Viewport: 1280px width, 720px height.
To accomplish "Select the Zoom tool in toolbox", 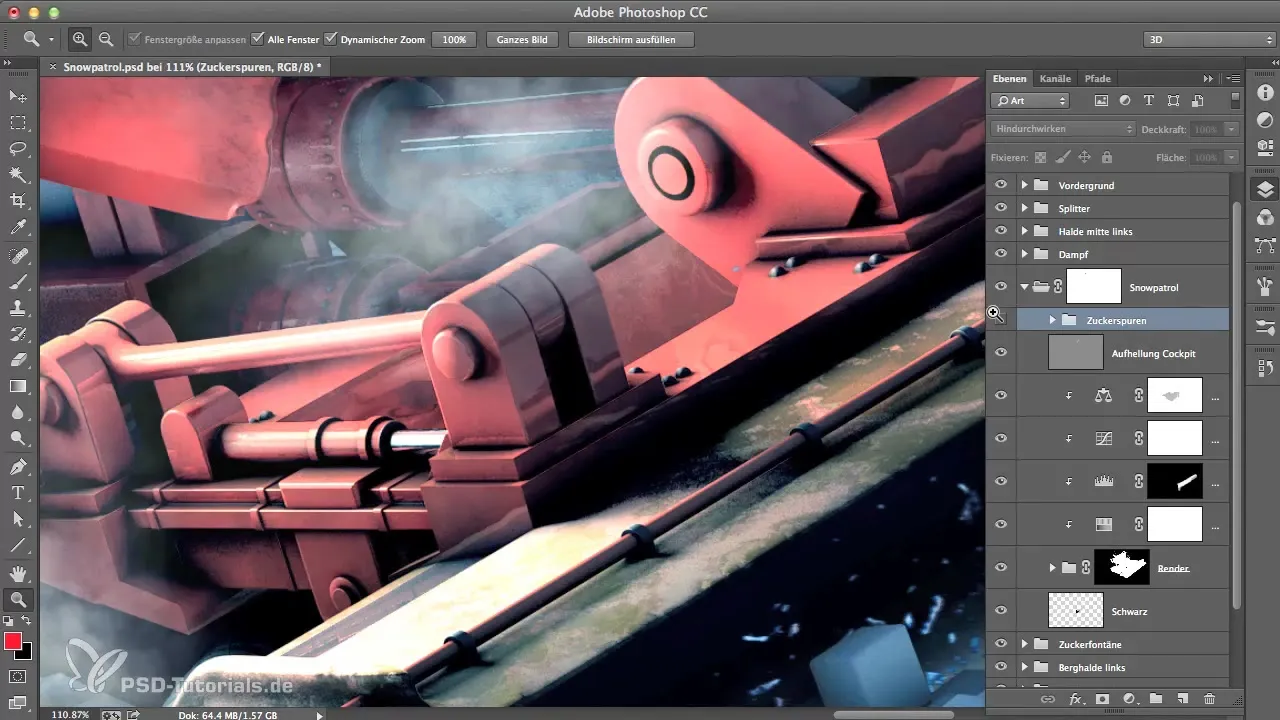I will [18, 600].
